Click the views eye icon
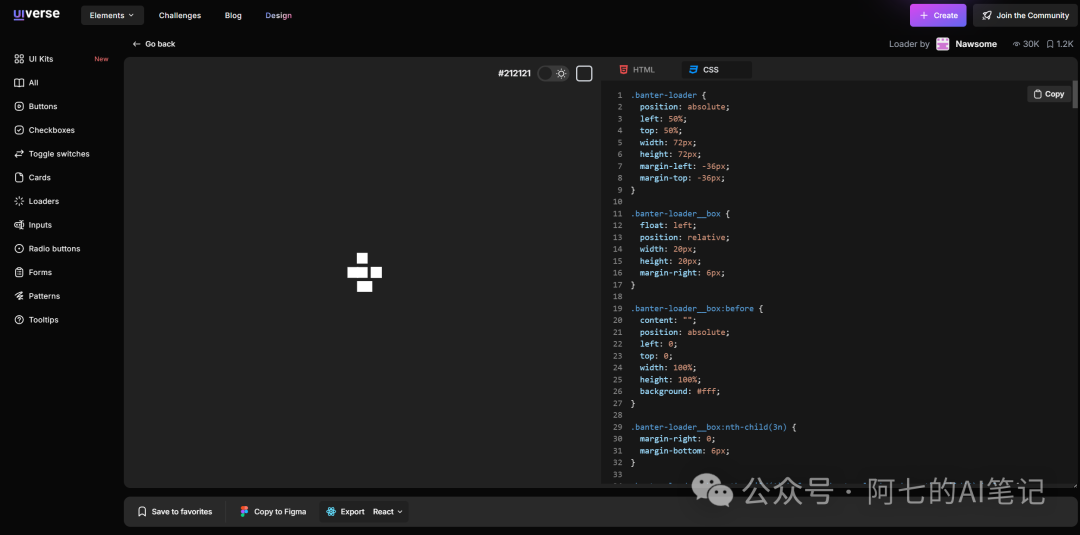 pos(1016,44)
